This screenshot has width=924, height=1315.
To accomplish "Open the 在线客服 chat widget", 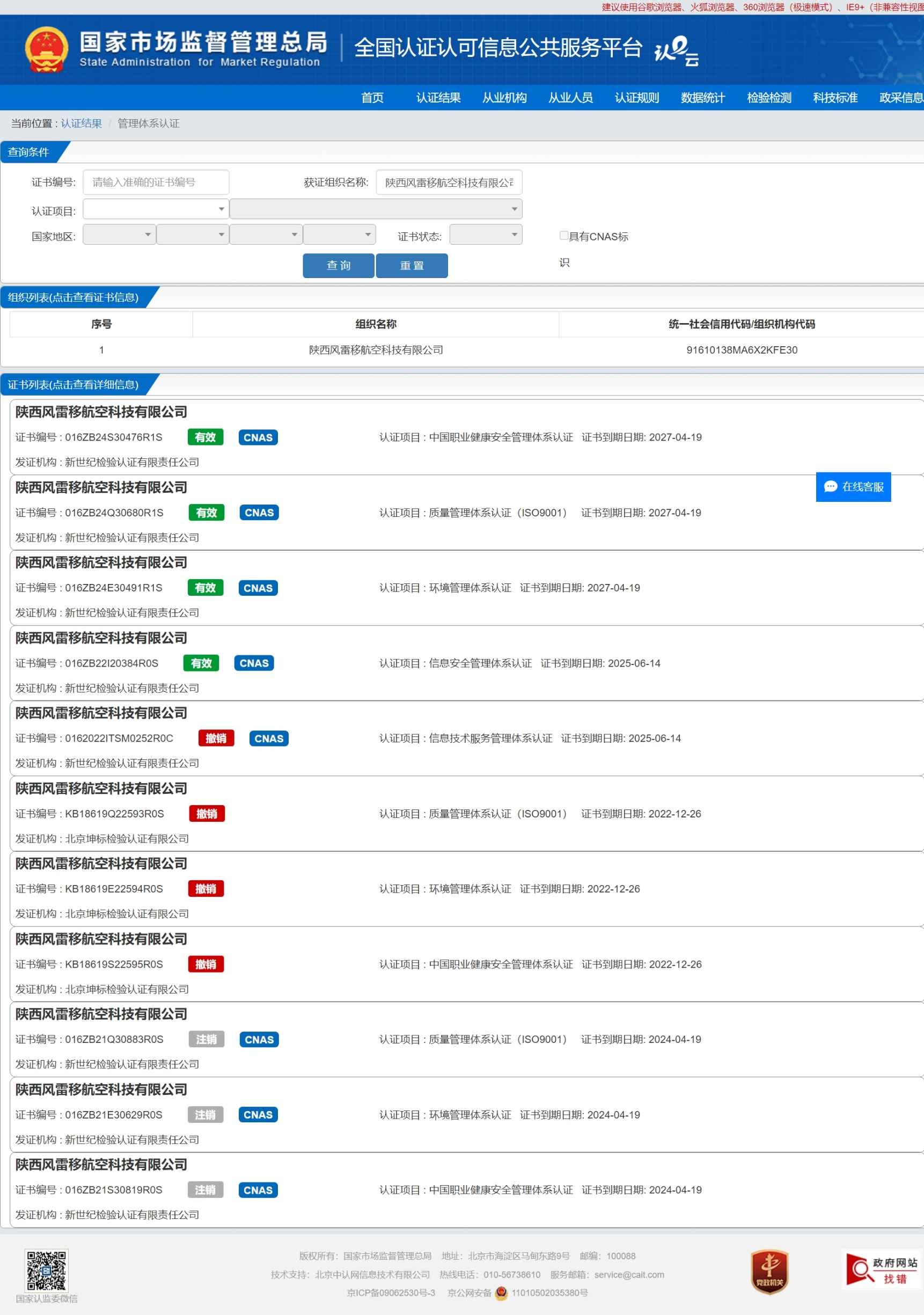I will pos(853,487).
